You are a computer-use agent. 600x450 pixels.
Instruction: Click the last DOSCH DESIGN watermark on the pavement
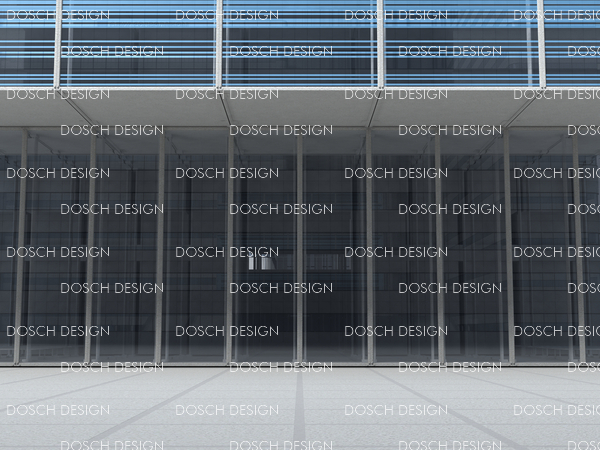click(x=556, y=410)
